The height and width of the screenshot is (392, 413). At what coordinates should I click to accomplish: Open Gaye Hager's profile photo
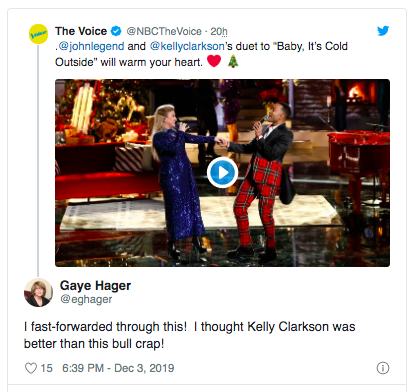click(38, 292)
